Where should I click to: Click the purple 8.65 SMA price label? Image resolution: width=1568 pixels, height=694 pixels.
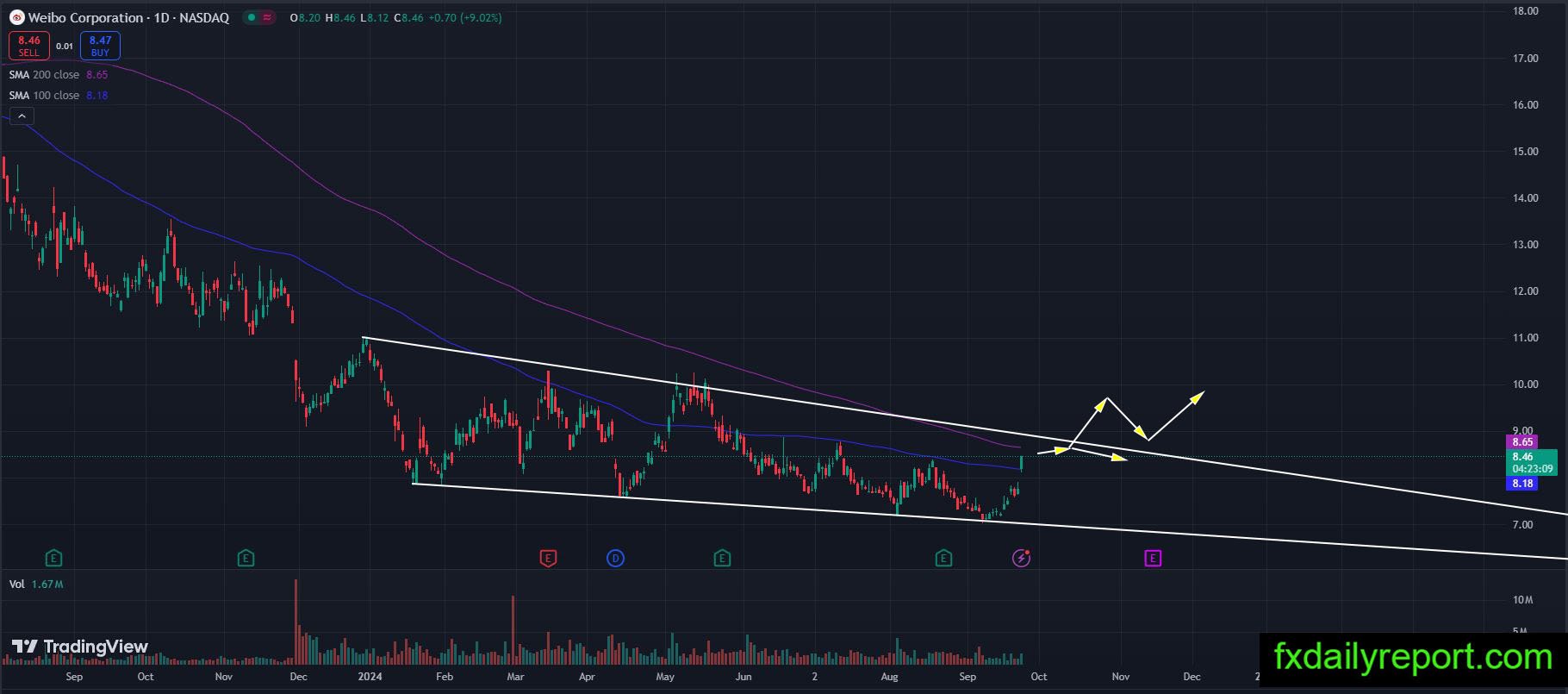click(x=1522, y=442)
